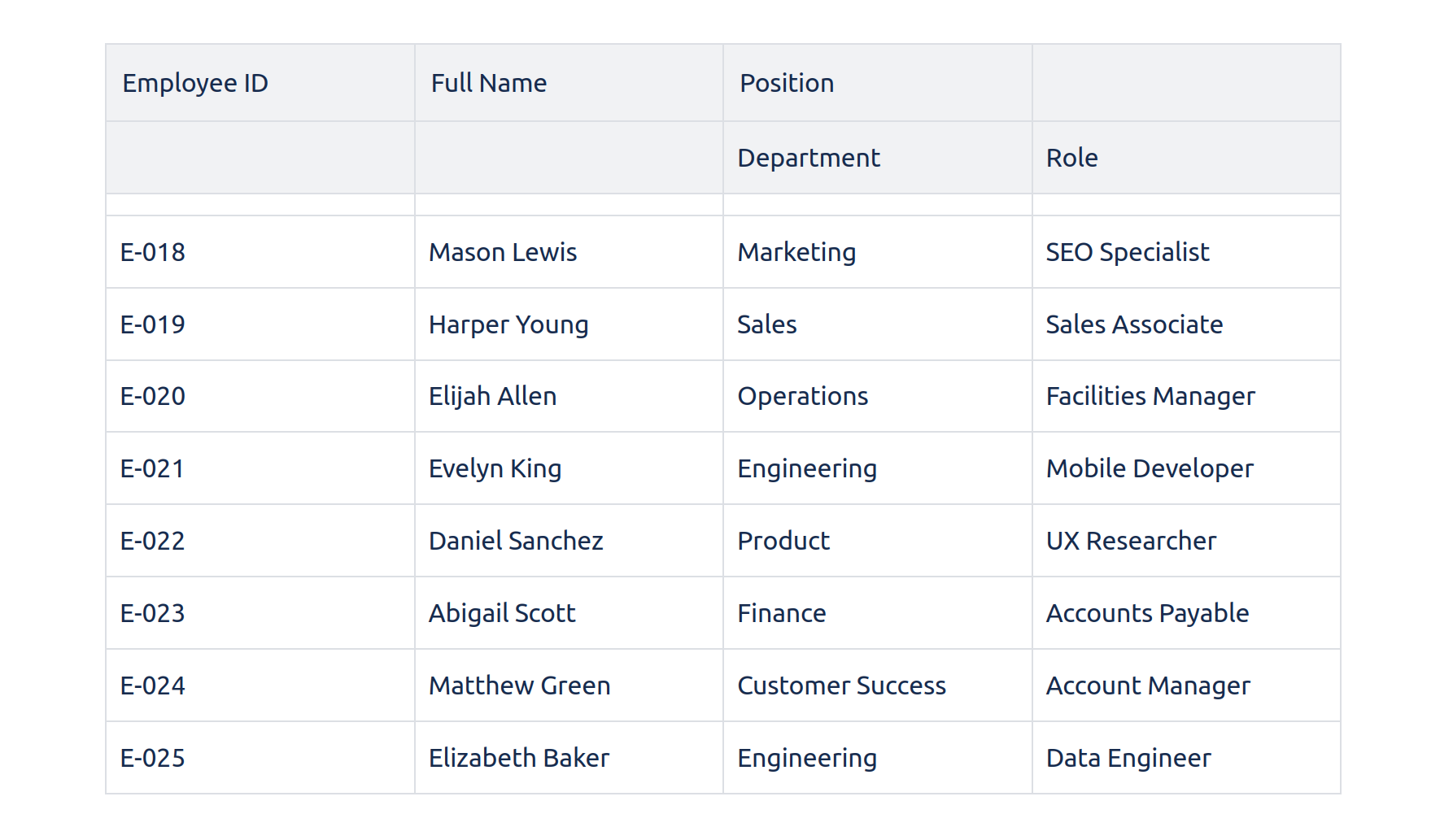Click the Department sub-header

[809, 158]
